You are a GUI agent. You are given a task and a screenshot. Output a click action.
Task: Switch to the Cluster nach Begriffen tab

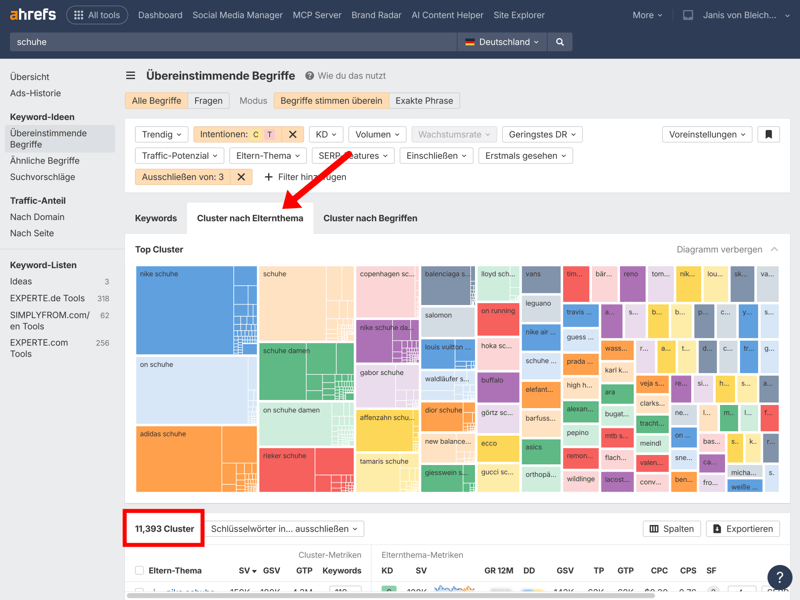point(370,218)
